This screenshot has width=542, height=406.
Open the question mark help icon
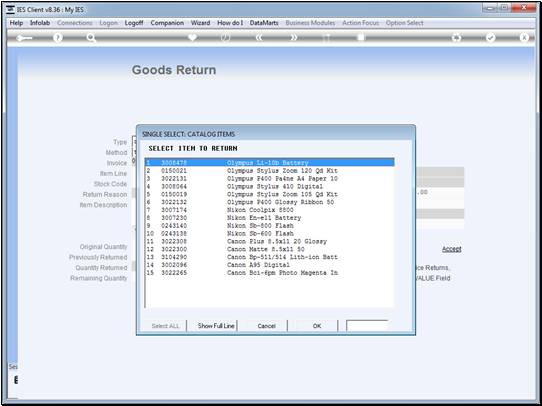(x=58, y=38)
